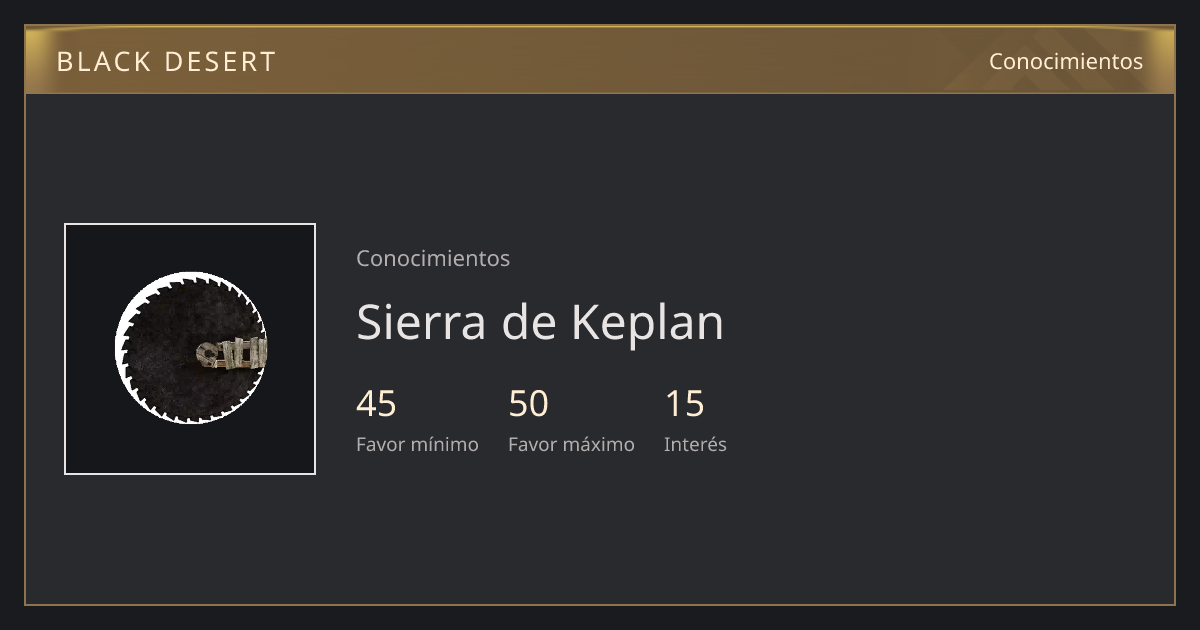This screenshot has height=630, width=1200.
Task: Open Conocimientos link in gold header
Action: pyautogui.click(x=1066, y=61)
